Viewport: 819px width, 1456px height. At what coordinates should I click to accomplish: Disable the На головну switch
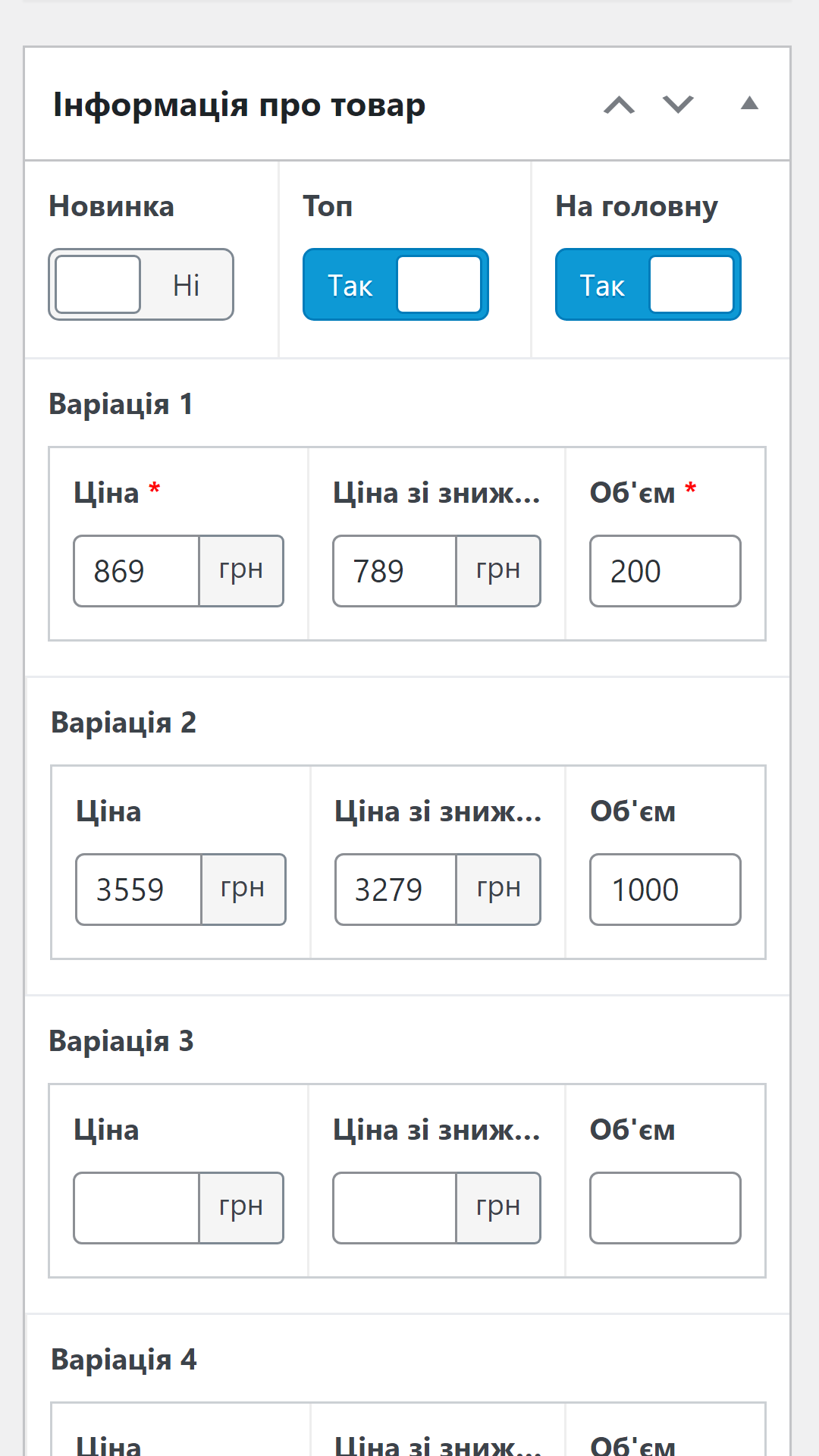tap(648, 284)
